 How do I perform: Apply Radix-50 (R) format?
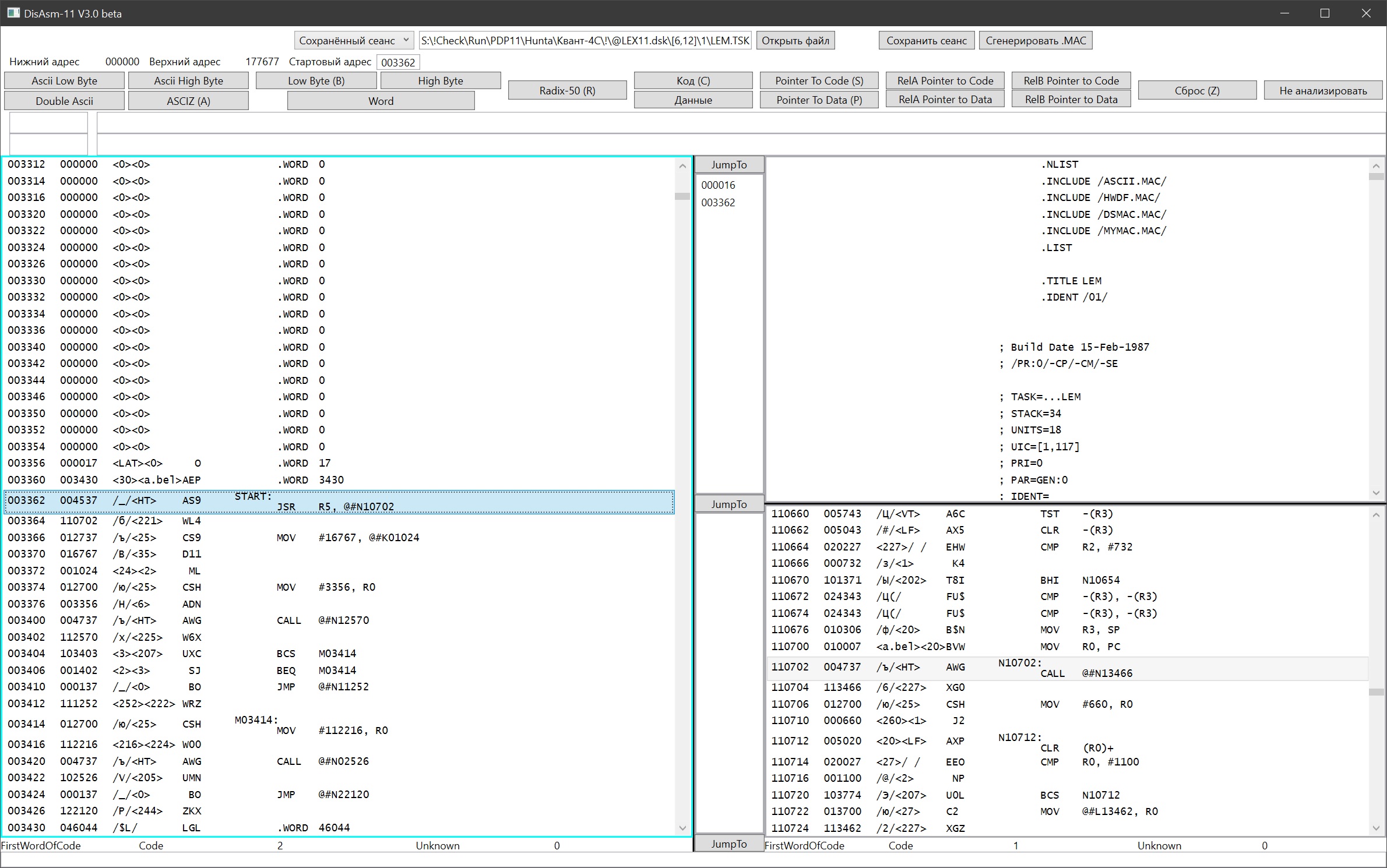[x=567, y=91]
